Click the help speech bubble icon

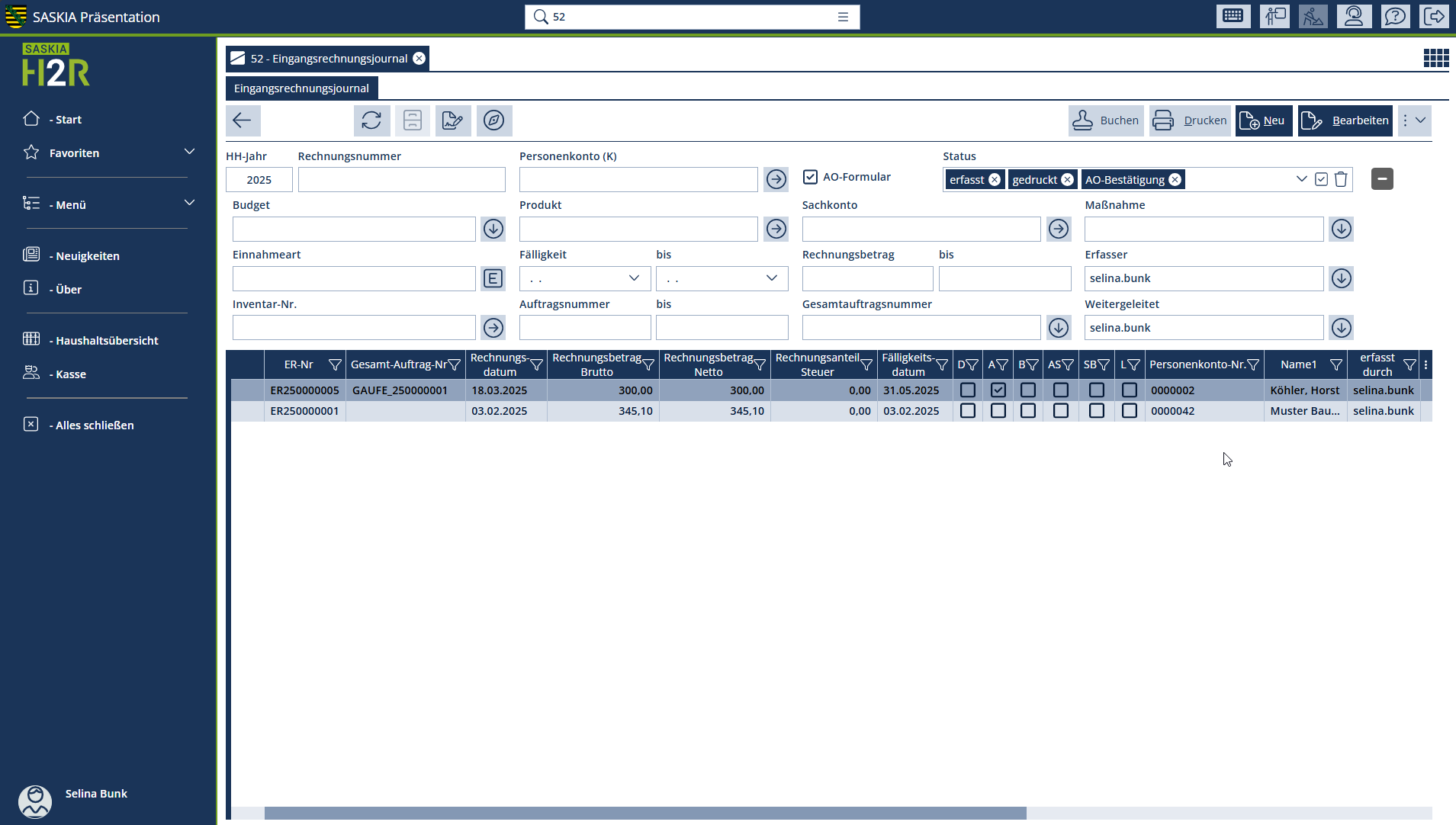pyautogui.click(x=1395, y=17)
